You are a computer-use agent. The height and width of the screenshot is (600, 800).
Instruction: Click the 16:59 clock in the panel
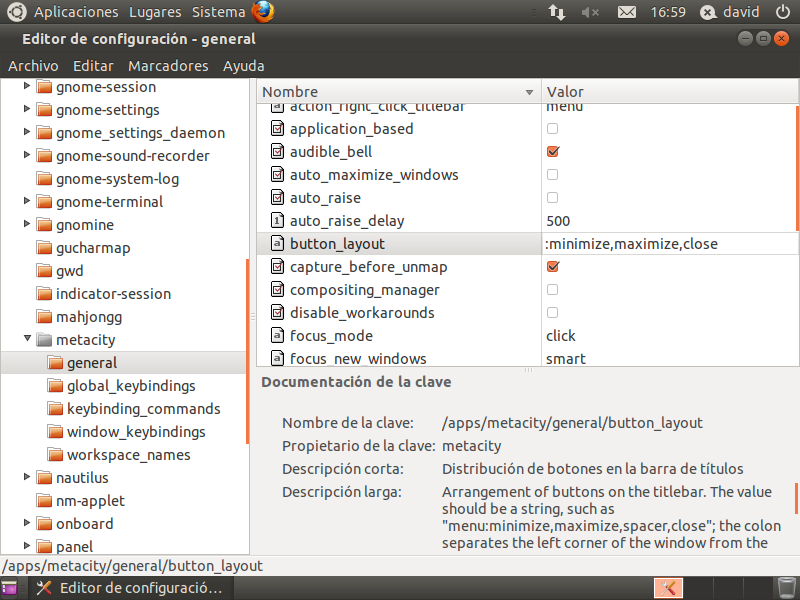pos(668,12)
